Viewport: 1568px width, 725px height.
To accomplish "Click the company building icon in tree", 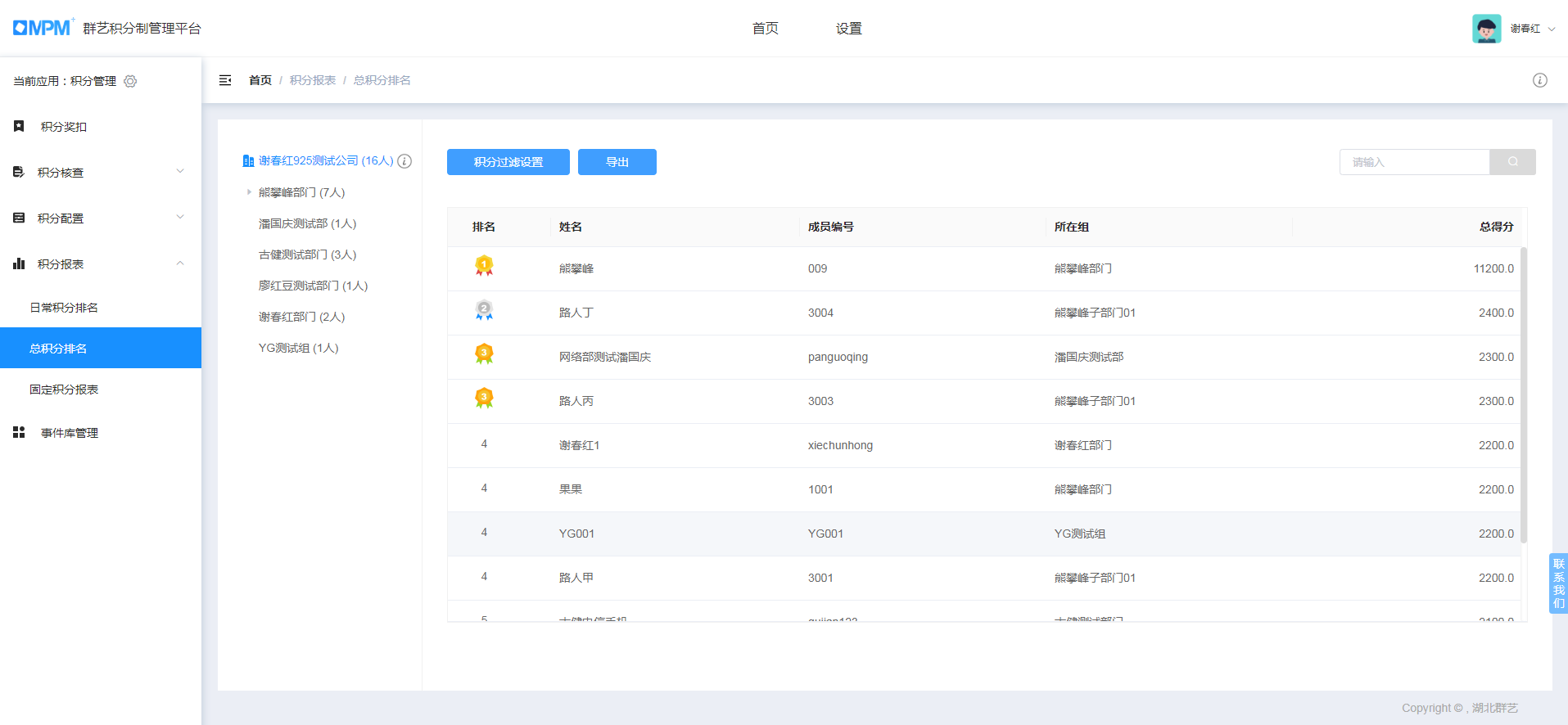I will click(x=248, y=161).
